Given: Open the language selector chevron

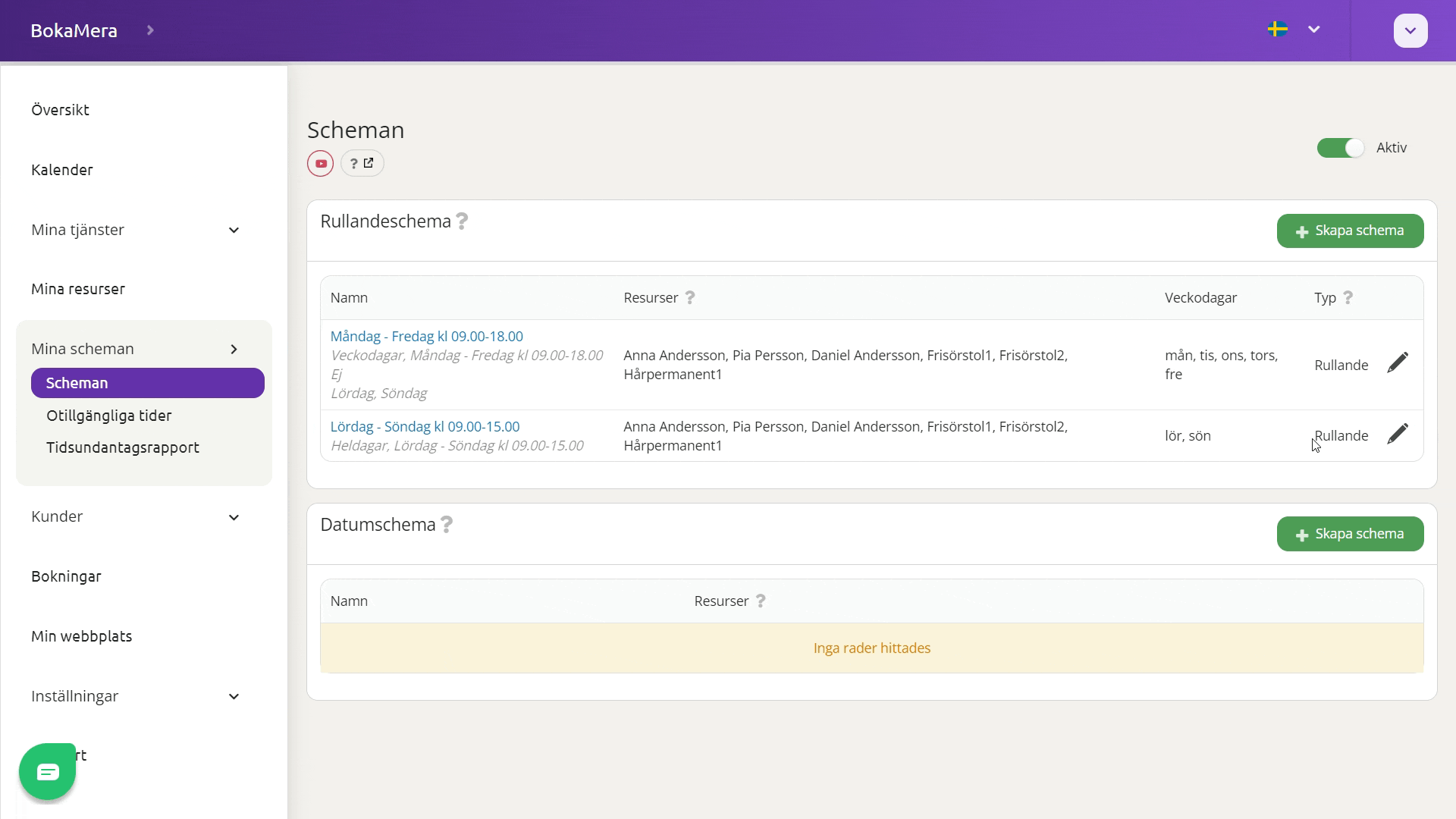Looking at the screenshot, I should [x=1314, y=30].
